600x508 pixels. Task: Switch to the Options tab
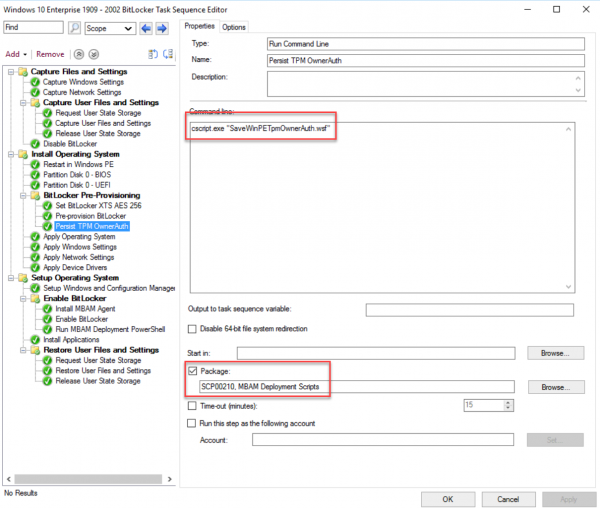[234, 27]
